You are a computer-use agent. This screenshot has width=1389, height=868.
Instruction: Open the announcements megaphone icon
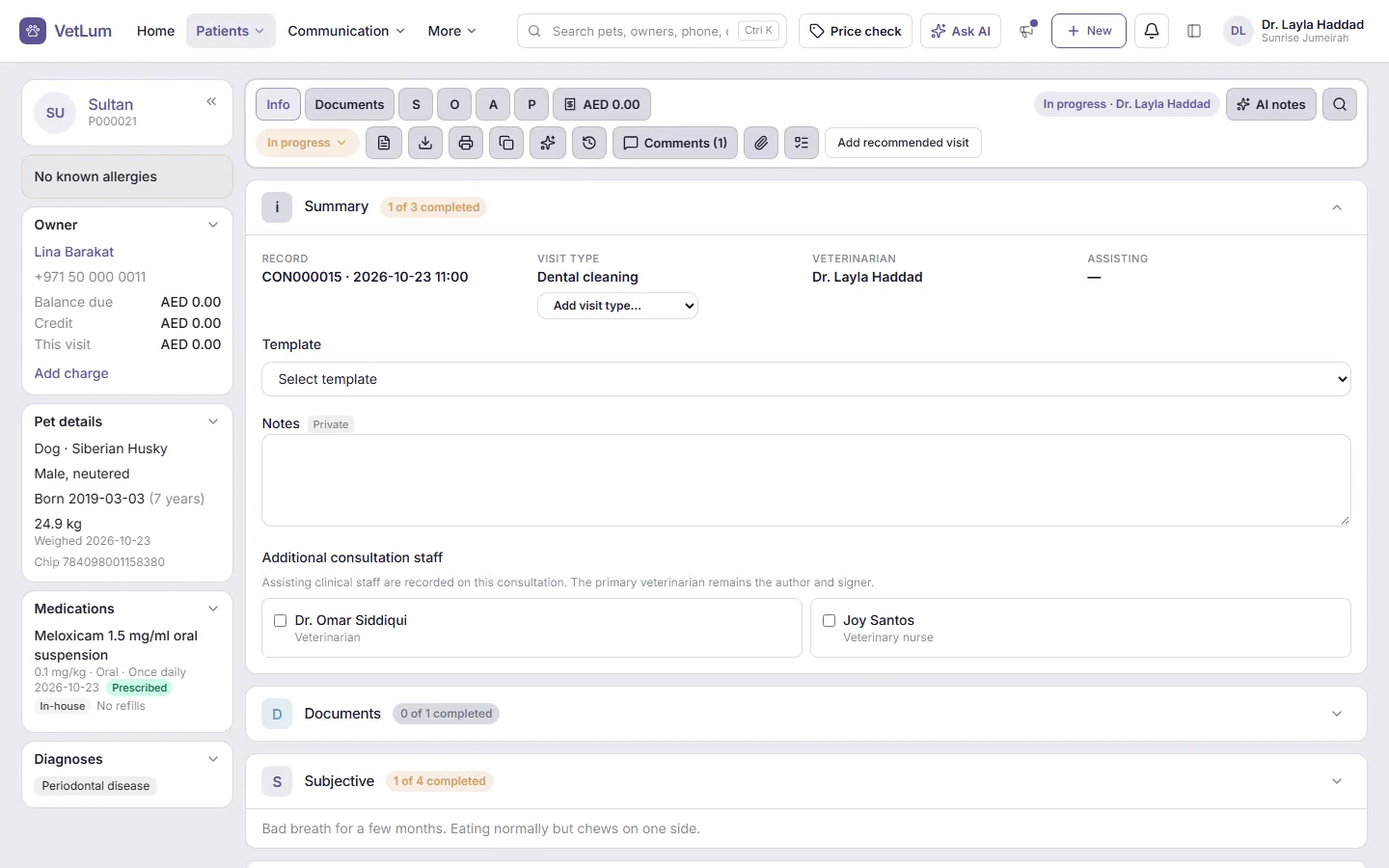pos(1027,31)
